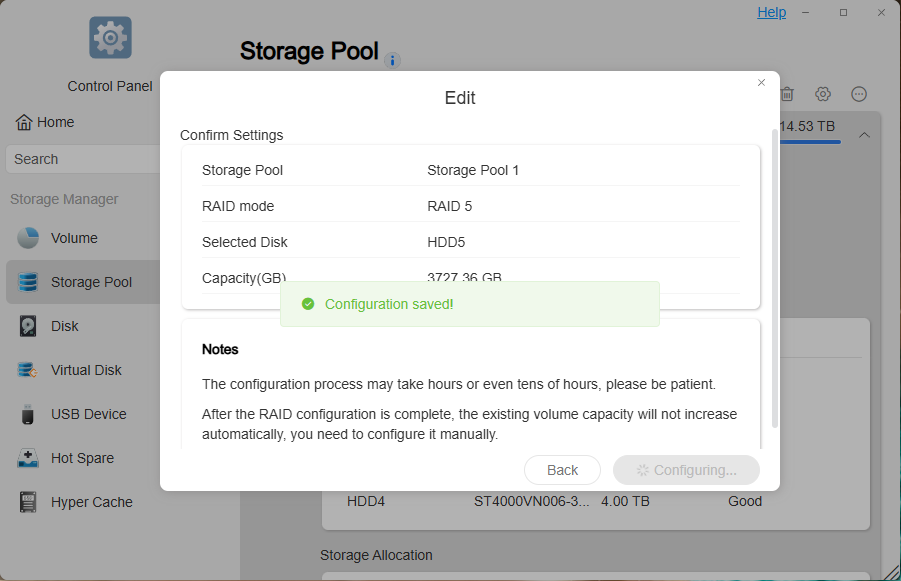
Task: Open Hot Spare section
Action: [x=82, y=458]
